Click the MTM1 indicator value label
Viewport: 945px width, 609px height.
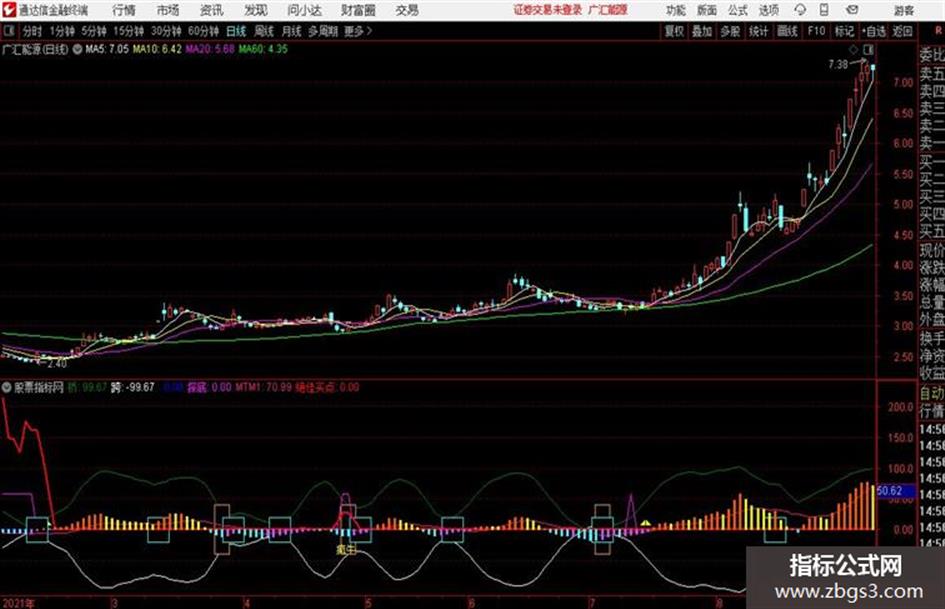[x=263, y=387]
